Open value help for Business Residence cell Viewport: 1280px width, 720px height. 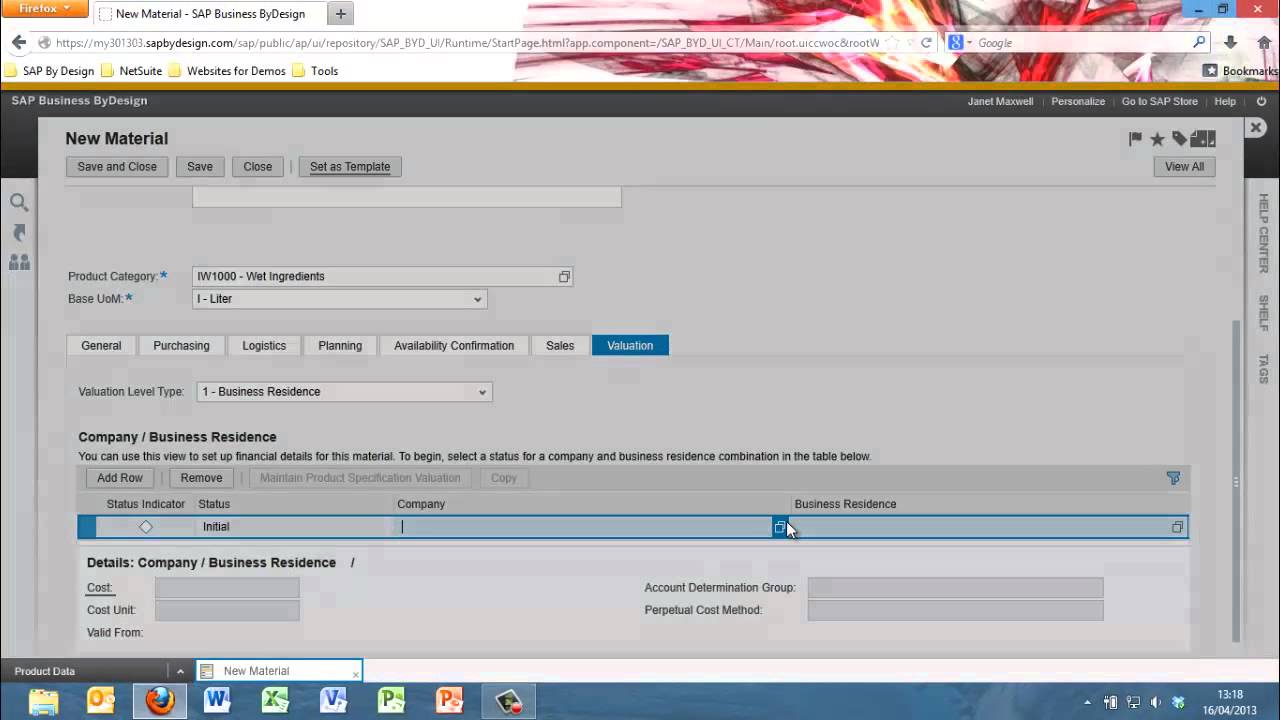(1177, 527)
